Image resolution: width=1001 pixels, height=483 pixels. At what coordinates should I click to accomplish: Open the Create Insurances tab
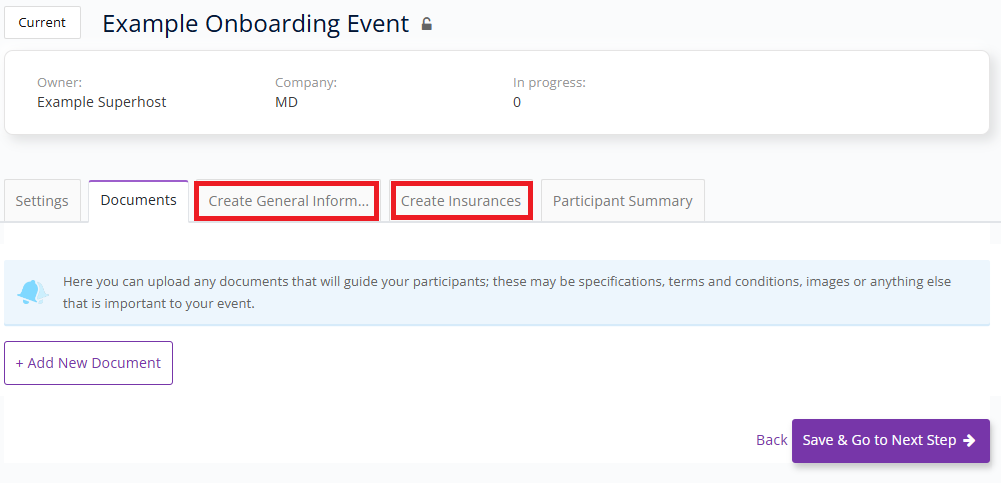(461, 201)
